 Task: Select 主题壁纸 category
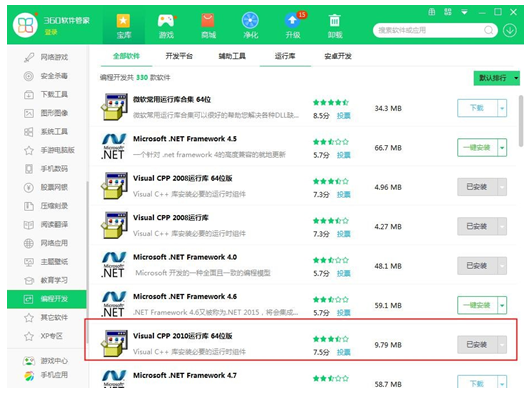46,262
